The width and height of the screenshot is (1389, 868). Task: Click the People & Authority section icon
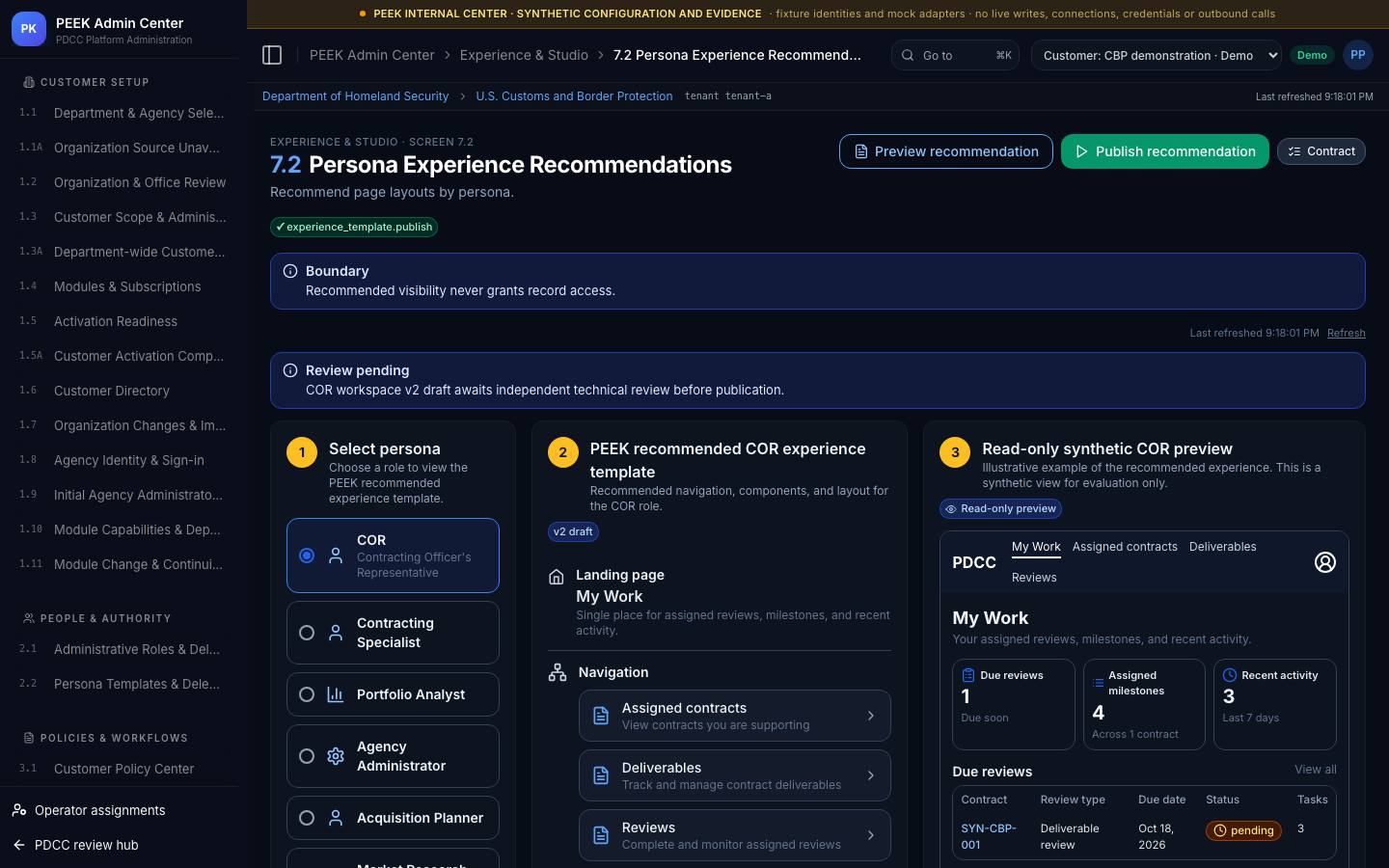tap(29, 618)
